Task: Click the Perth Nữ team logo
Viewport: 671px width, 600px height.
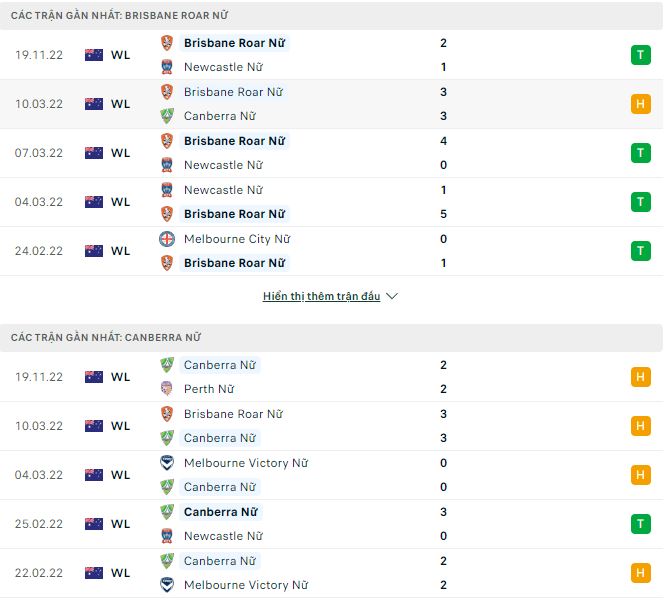Action: (167, 389)
